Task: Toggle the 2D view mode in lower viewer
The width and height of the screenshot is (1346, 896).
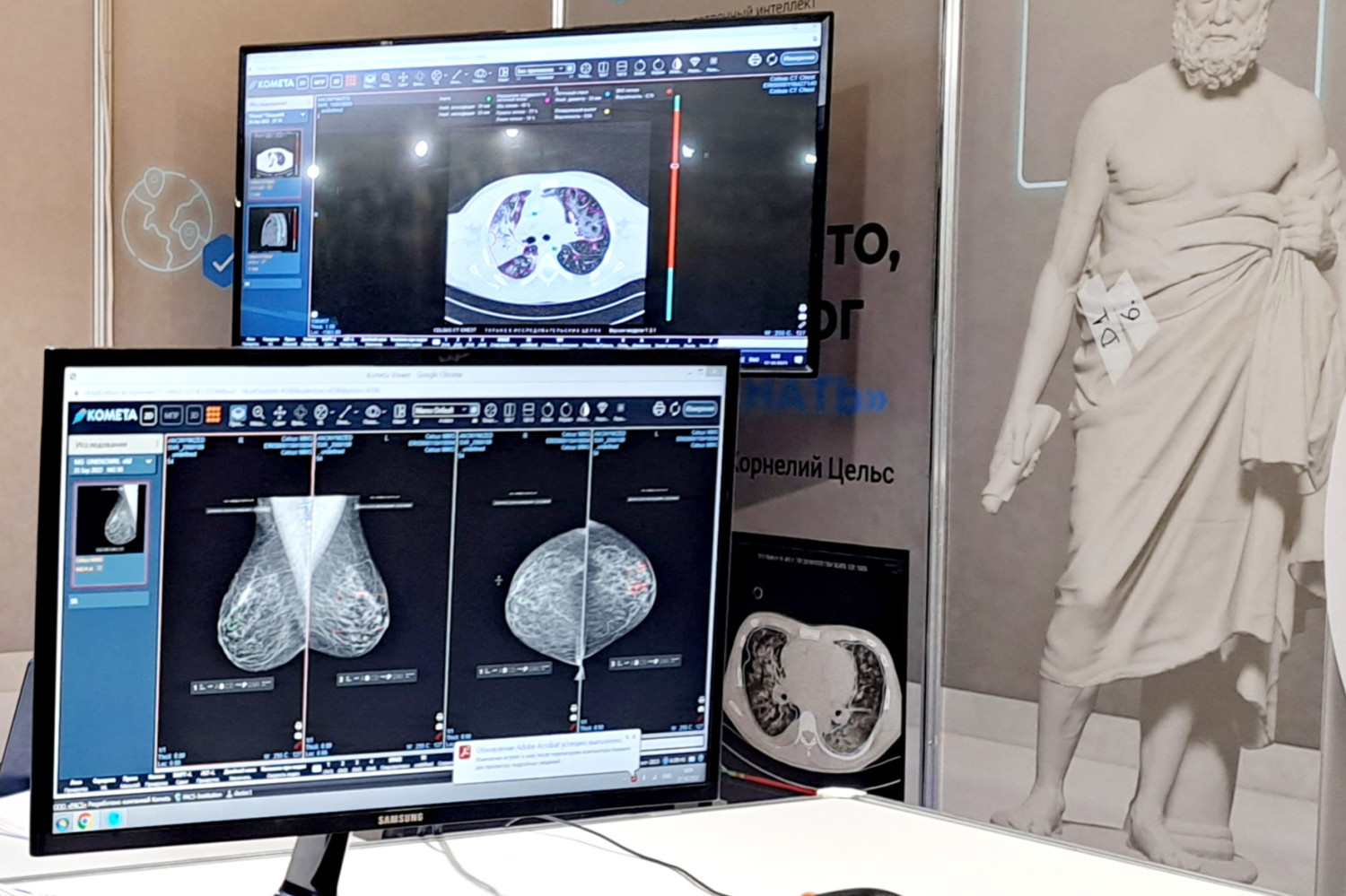Action: pos(149,415)
